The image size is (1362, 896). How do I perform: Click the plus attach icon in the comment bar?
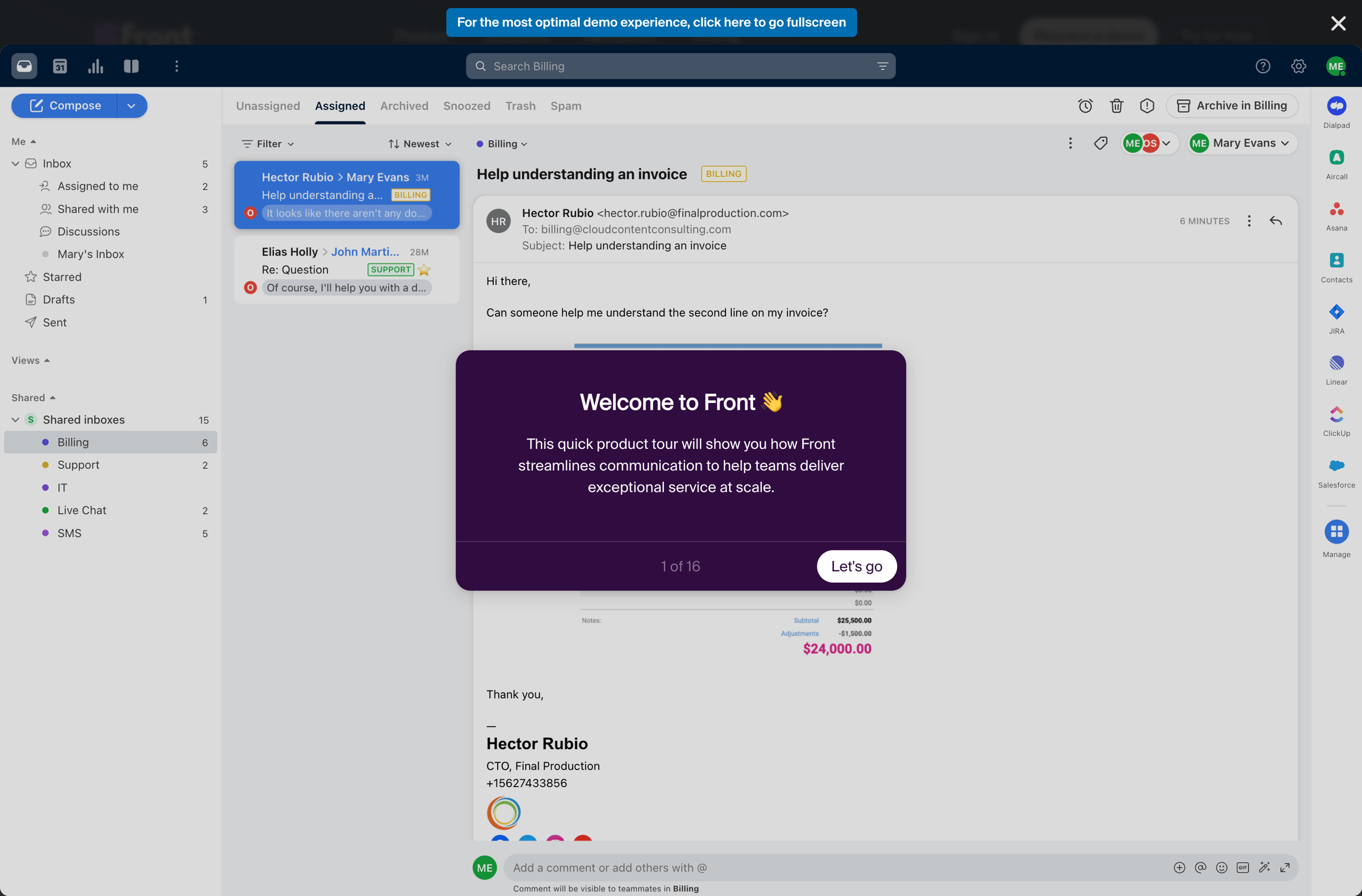tap(1179, 868)
